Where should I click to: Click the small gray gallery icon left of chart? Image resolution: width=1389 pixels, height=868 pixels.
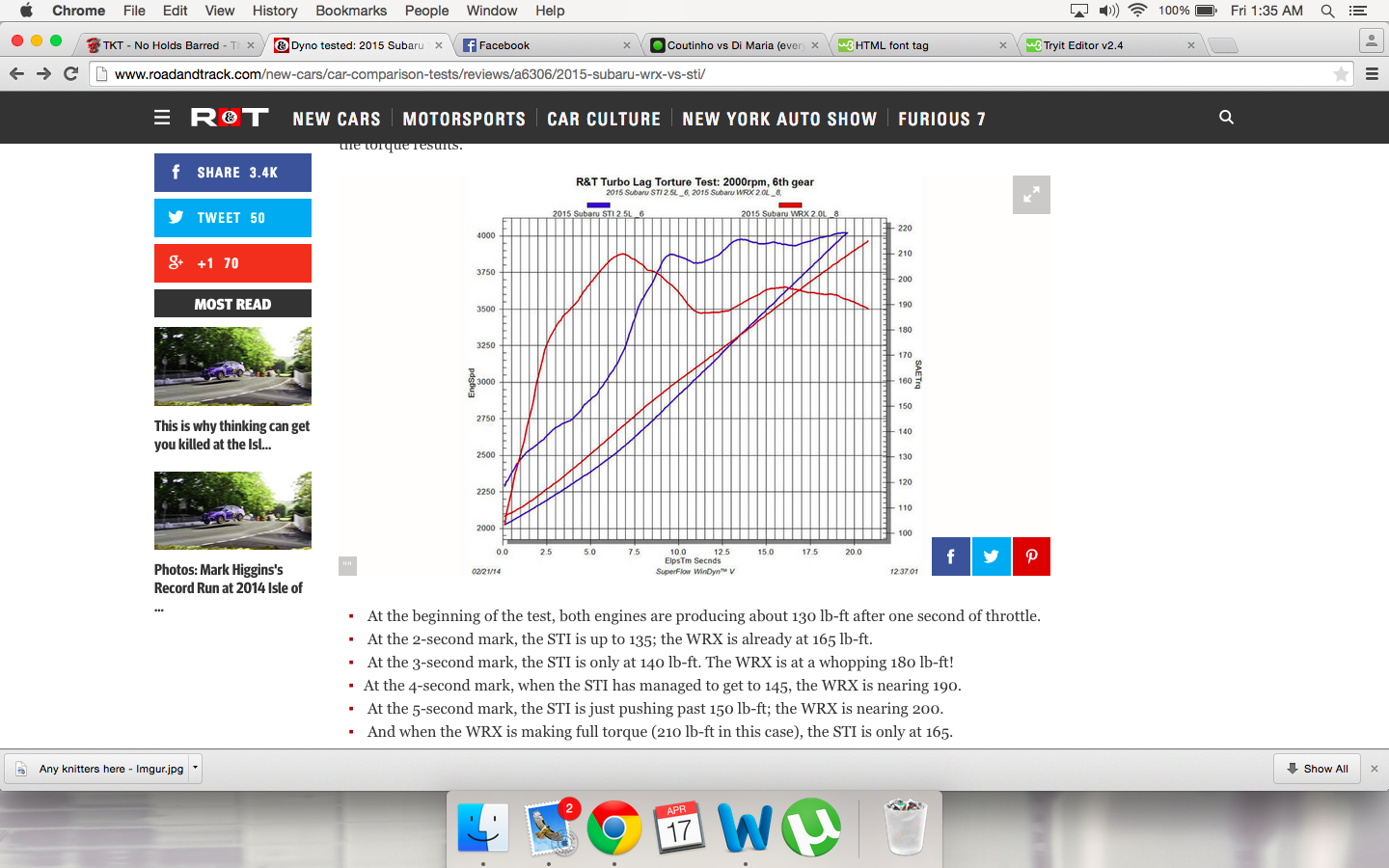point(347,565)
